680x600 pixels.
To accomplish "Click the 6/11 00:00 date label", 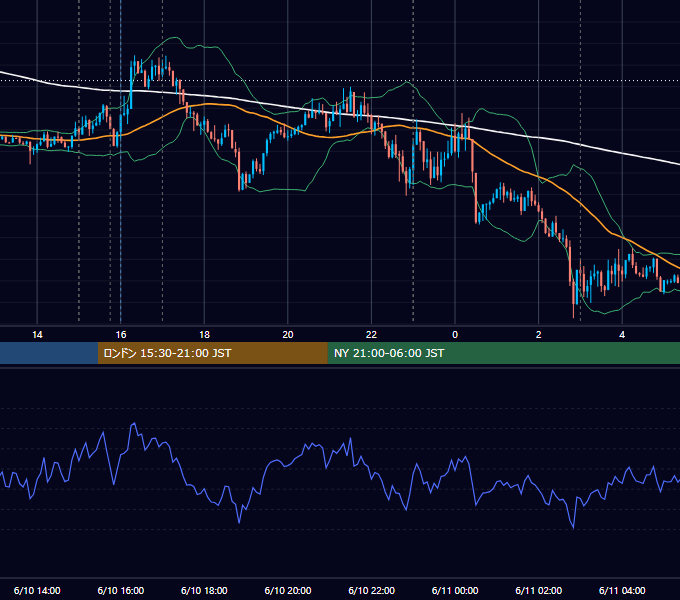I will [x=455, y=590].
